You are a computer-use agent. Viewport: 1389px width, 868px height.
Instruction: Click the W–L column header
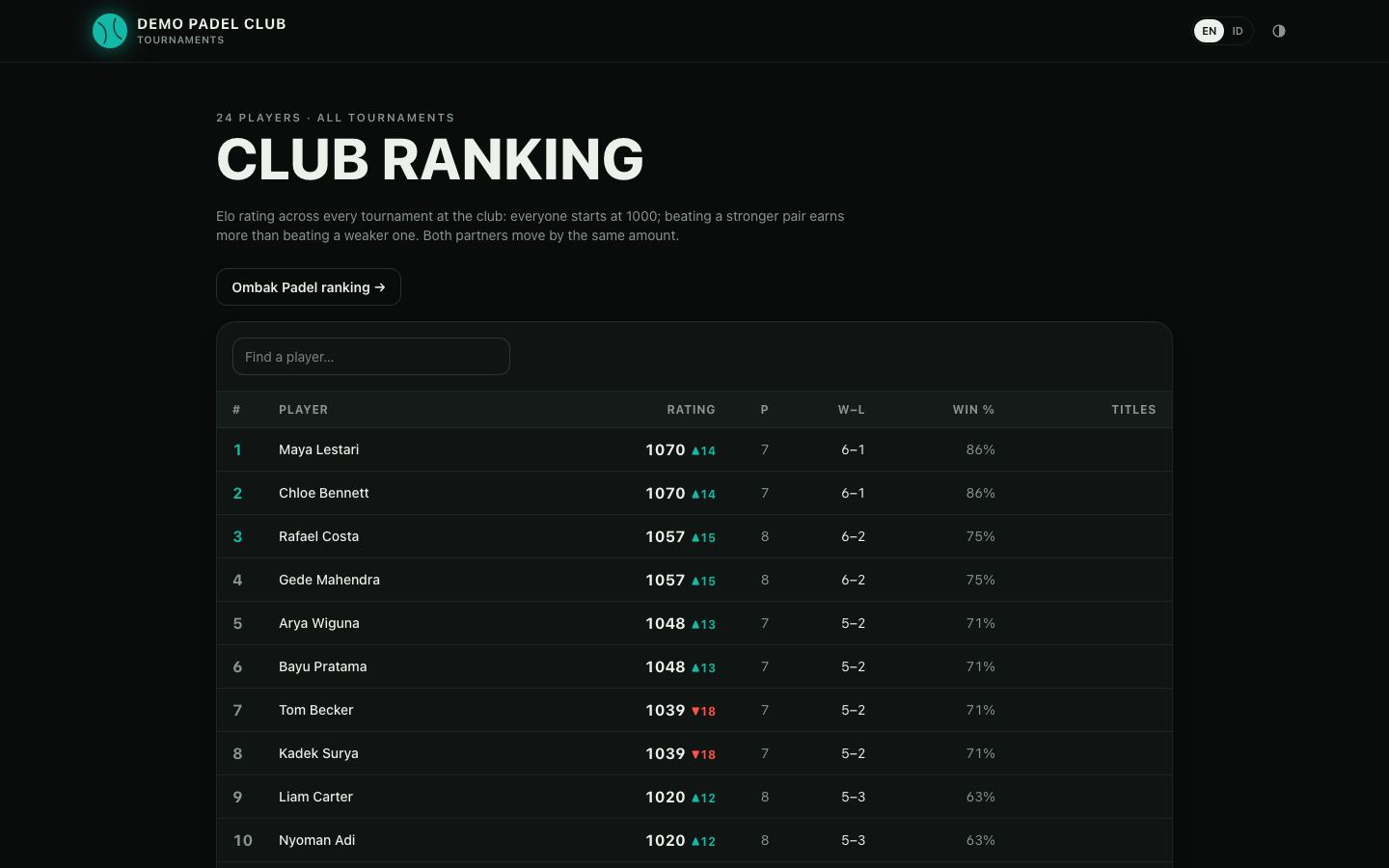[851, 410]
